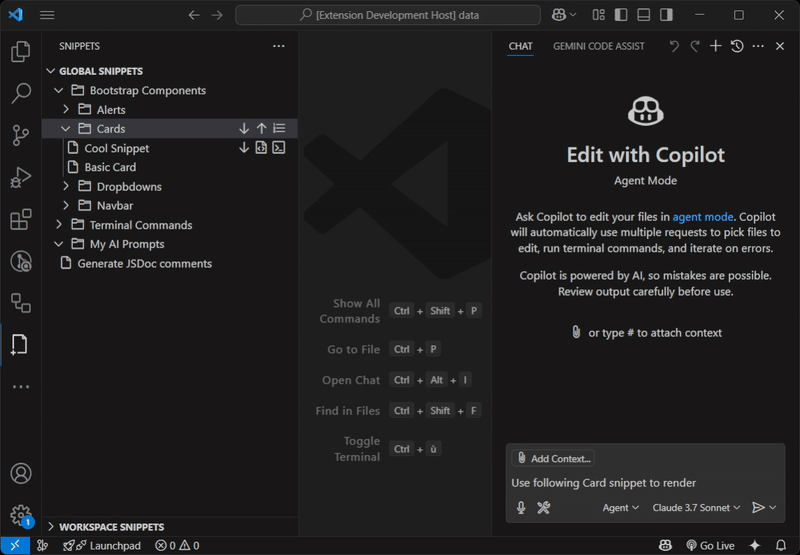Viewport: 800px width, 555px height.
Task: Show additional views ellipsis in activity bar
Action: (20, 387)
